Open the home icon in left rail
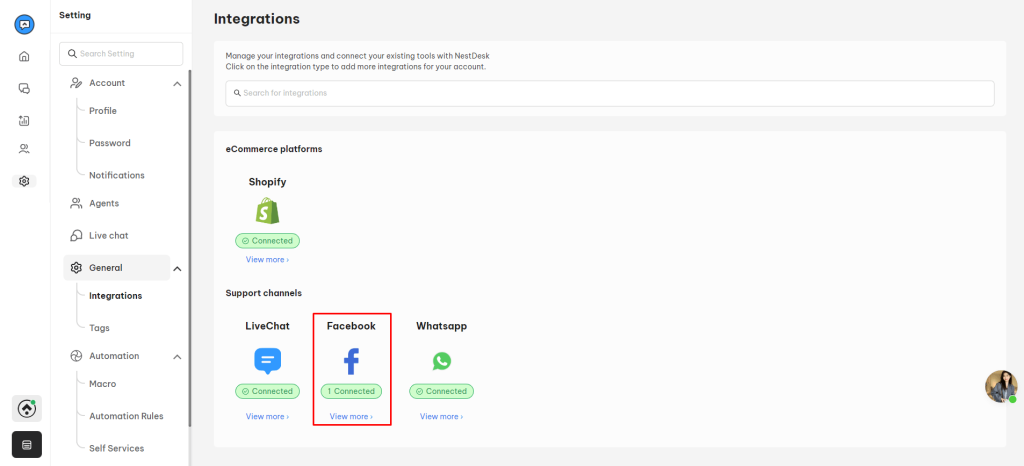 click(24, 56)
